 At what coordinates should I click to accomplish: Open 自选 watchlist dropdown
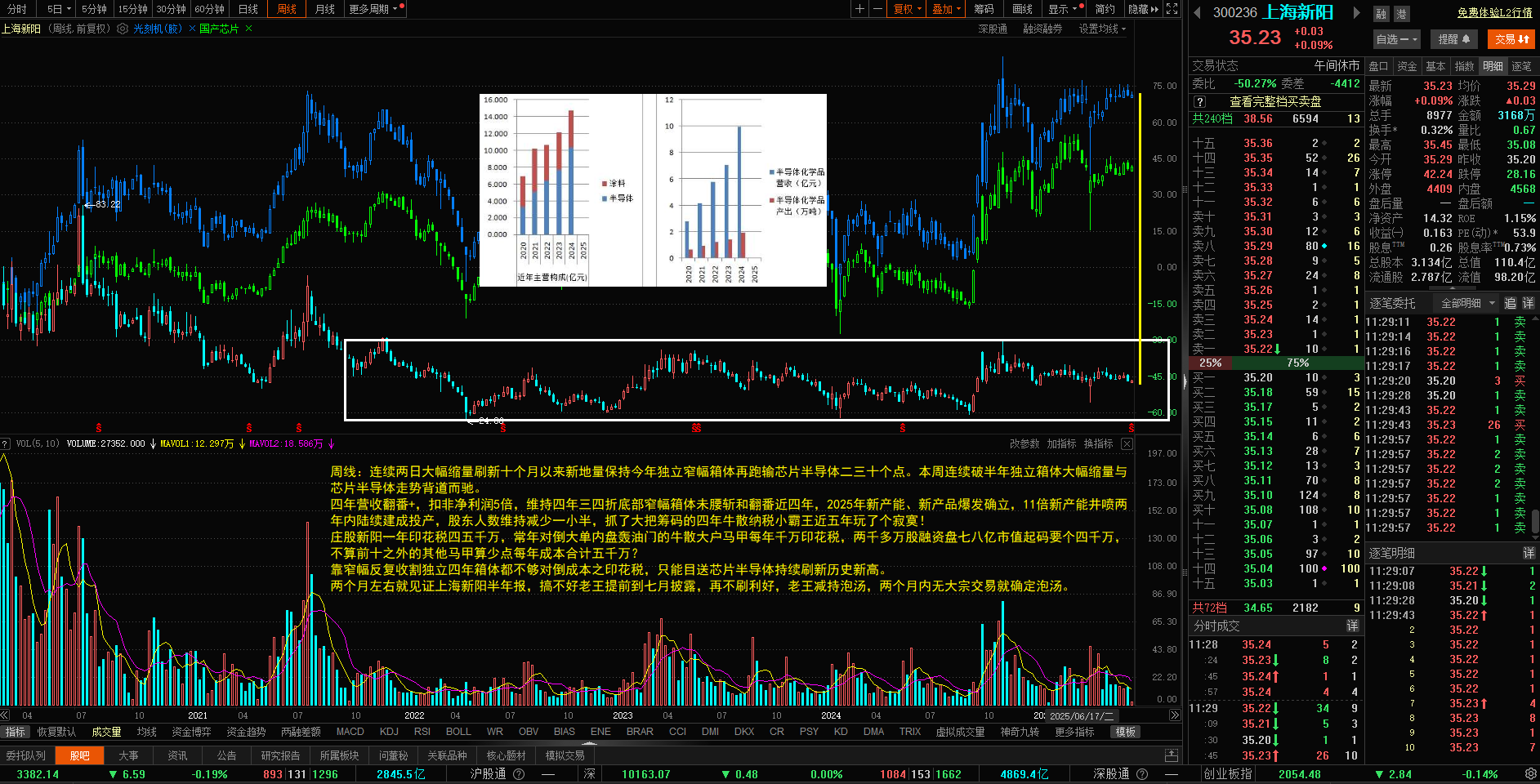(1397, 39)
